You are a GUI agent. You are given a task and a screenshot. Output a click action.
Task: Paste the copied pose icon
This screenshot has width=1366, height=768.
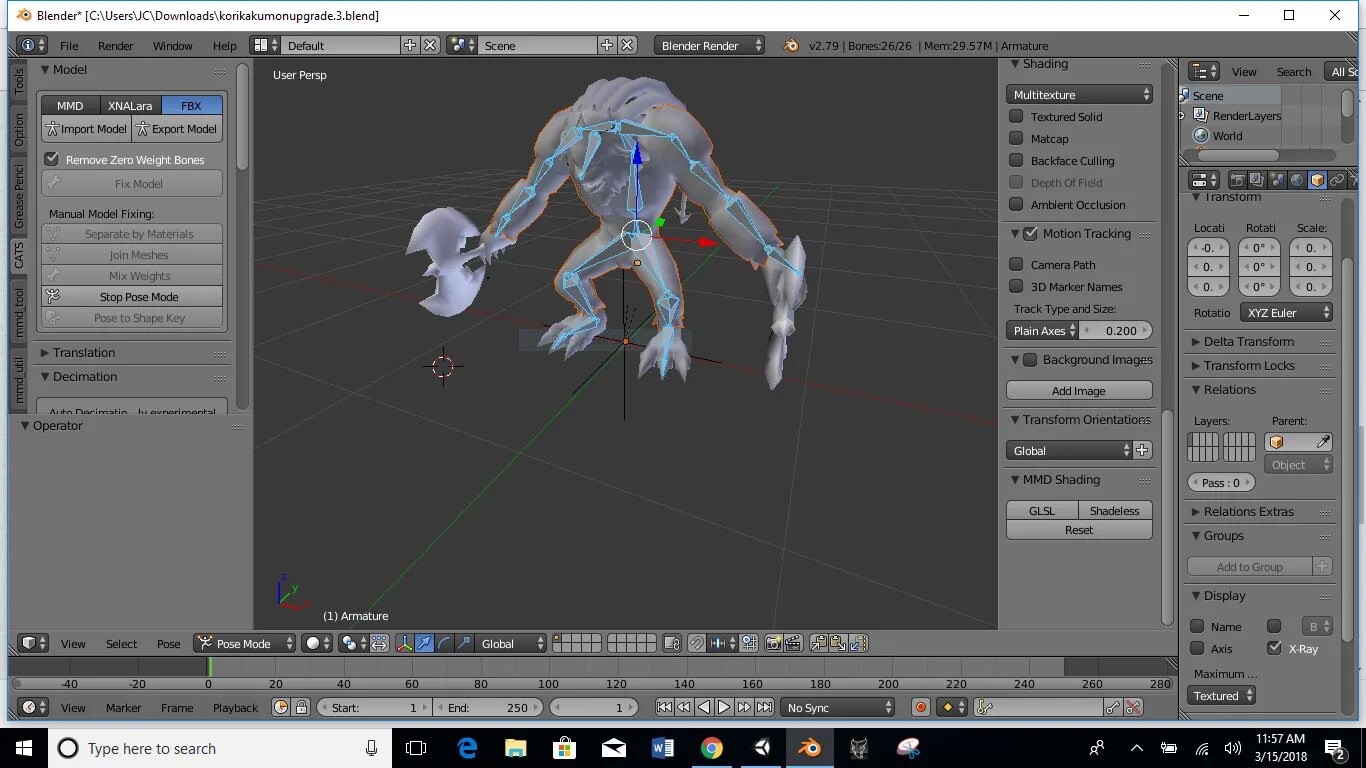838,644
